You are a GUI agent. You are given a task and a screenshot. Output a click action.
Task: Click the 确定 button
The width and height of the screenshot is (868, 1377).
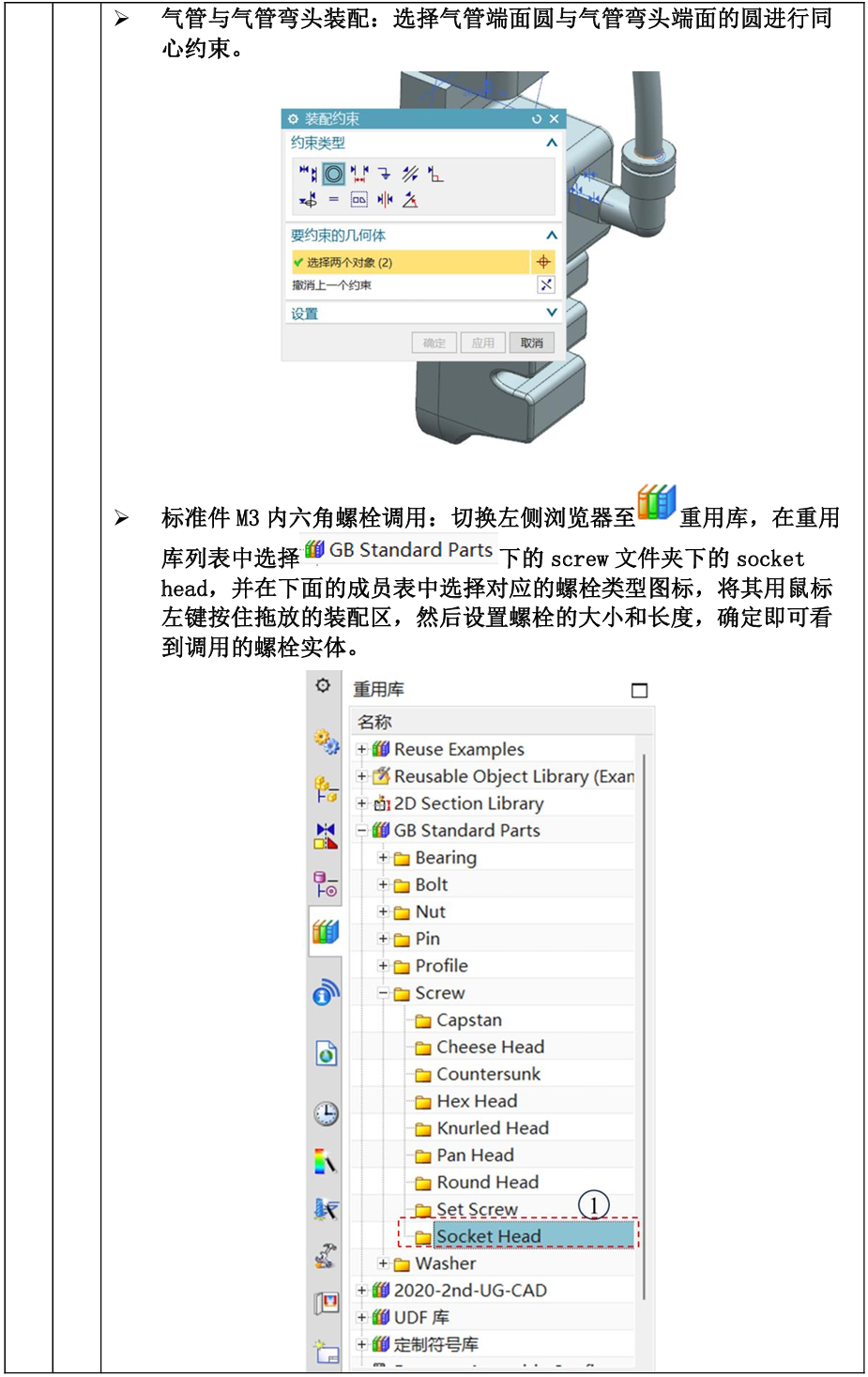pyautogui.click(x=434, y=343)
